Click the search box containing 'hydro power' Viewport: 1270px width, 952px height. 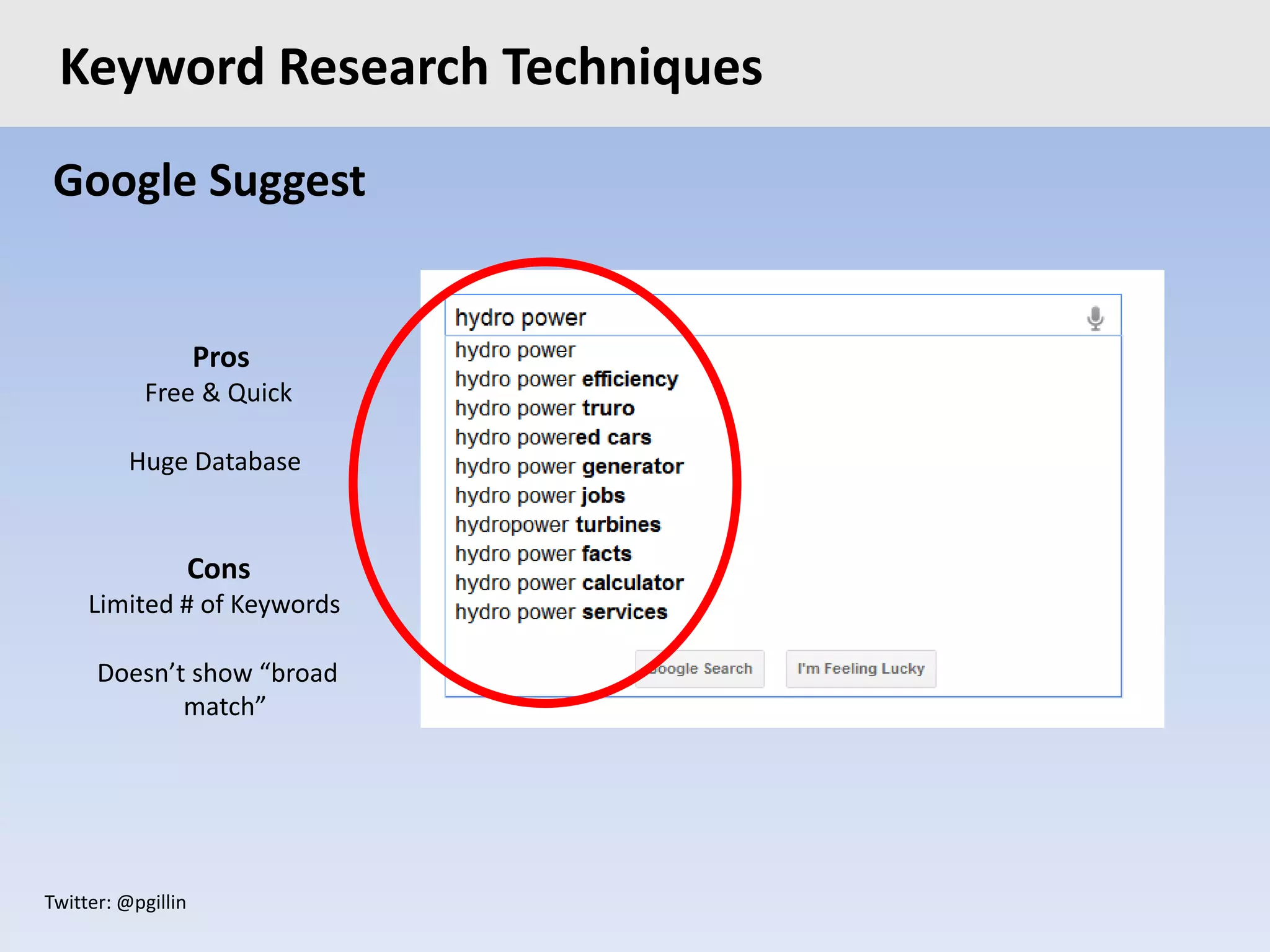pos(783,315)
